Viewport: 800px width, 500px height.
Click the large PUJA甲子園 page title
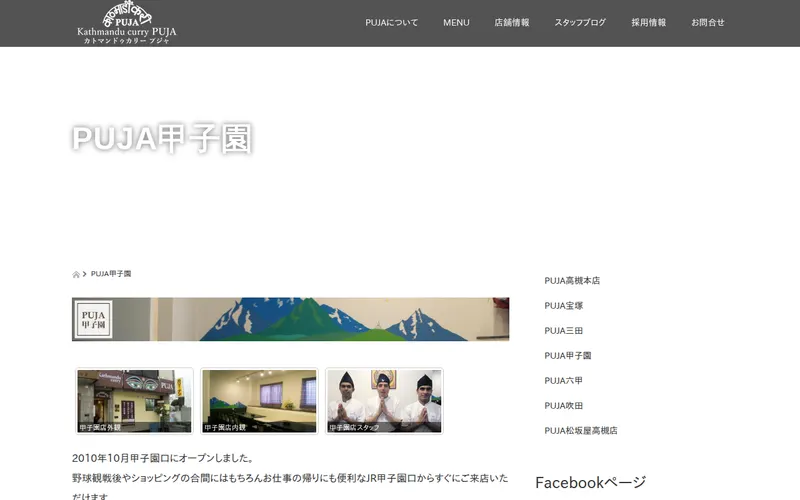tap(162, 138)
